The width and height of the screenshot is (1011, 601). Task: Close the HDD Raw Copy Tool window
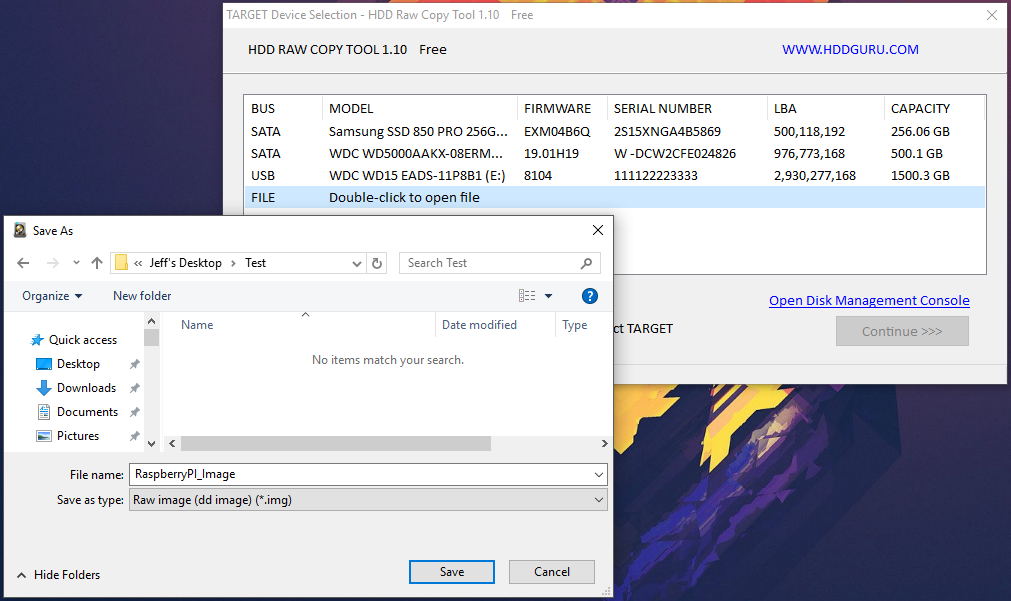click(992, 15)
